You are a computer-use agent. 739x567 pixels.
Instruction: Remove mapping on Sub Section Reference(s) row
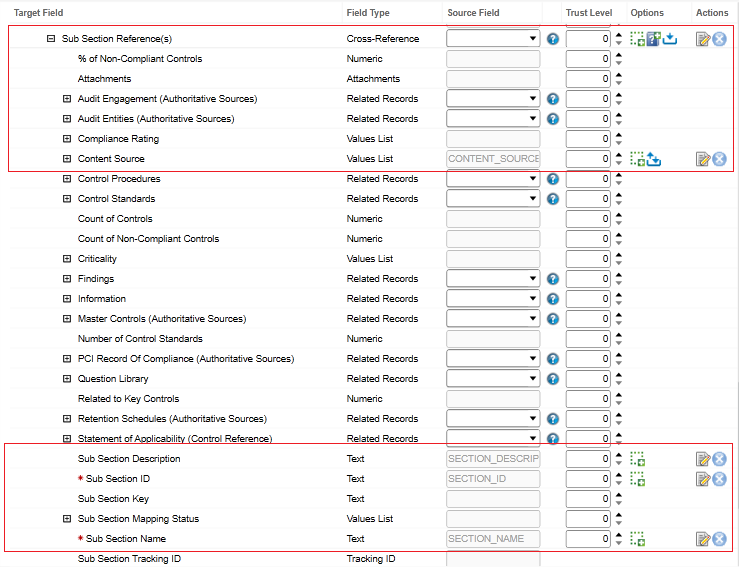pos(719,39)
